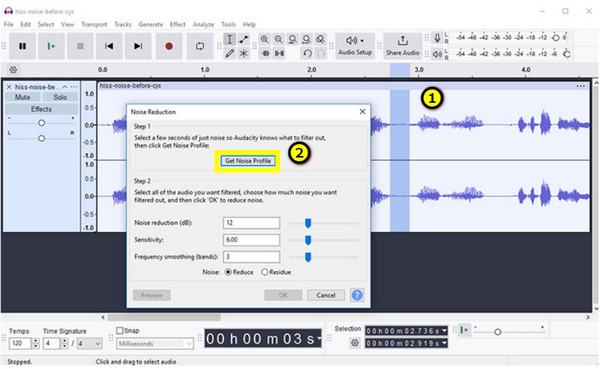The image size is (600, 369).
Task: Open the Analyze menu
Action: pyautogui.click(x=203, y=24)
